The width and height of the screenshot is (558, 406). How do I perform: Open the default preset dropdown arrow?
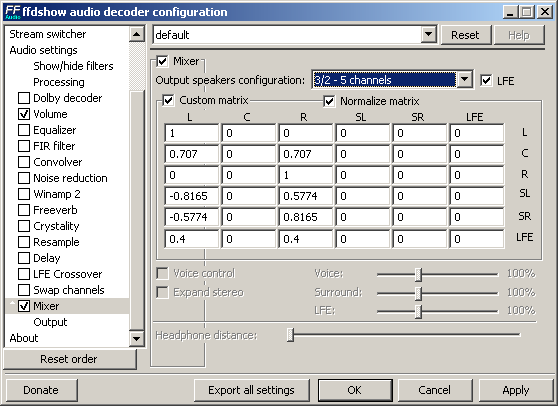(x=429, y=35)
